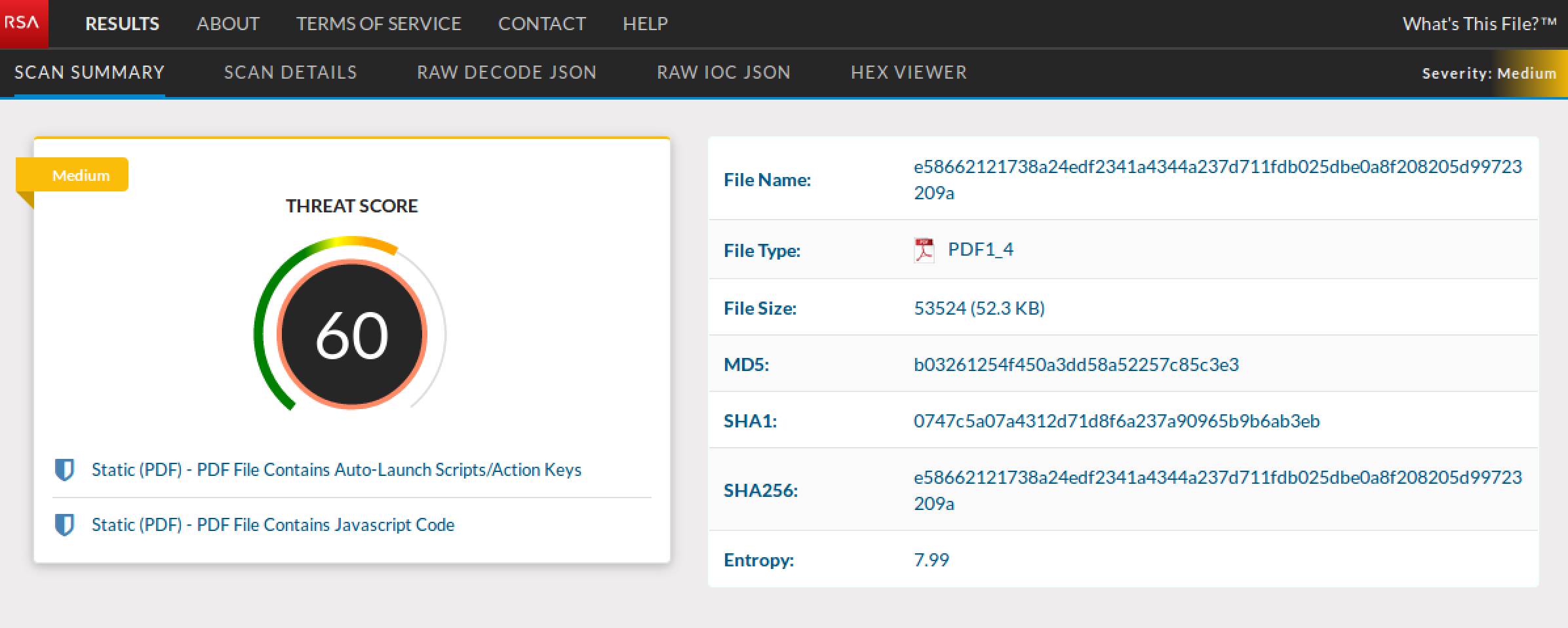Click shield icon beside Javascript Code finding
Image resolution: width=1568 pixels, height=628 pixels.
[64, 525]
